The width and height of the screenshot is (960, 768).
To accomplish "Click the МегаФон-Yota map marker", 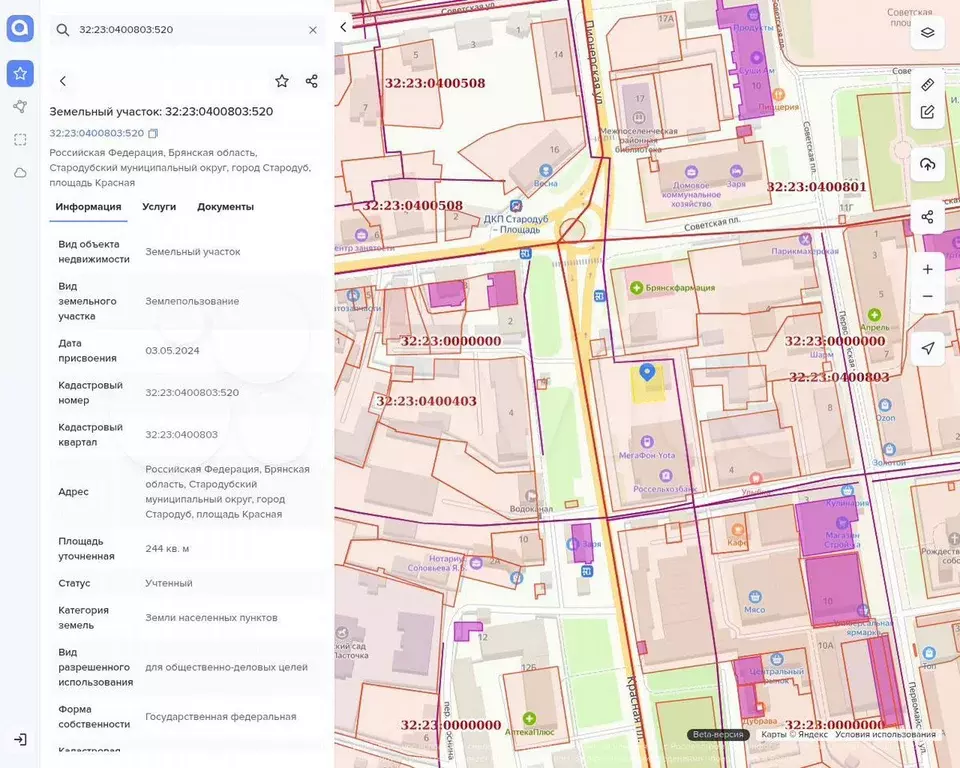I will tap(647, 442).
